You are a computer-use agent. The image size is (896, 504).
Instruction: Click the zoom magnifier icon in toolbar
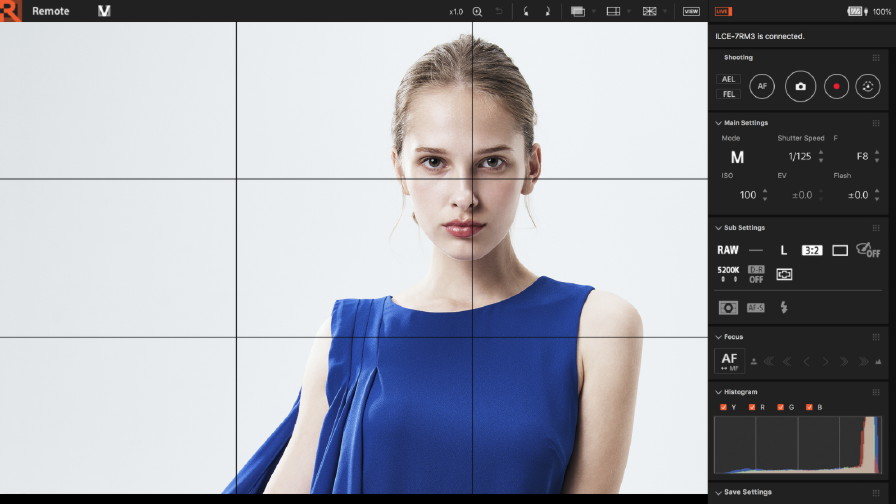click(x=477, y=11)
